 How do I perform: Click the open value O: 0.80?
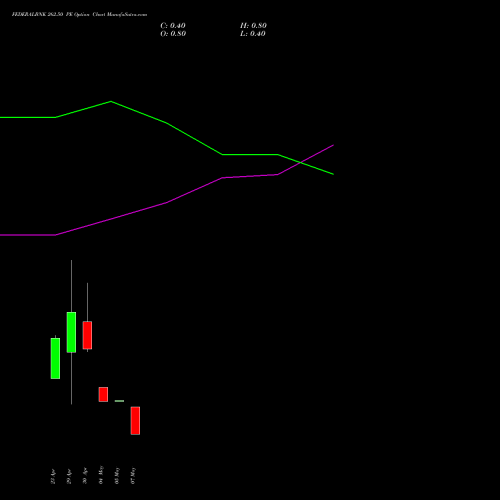173,34
